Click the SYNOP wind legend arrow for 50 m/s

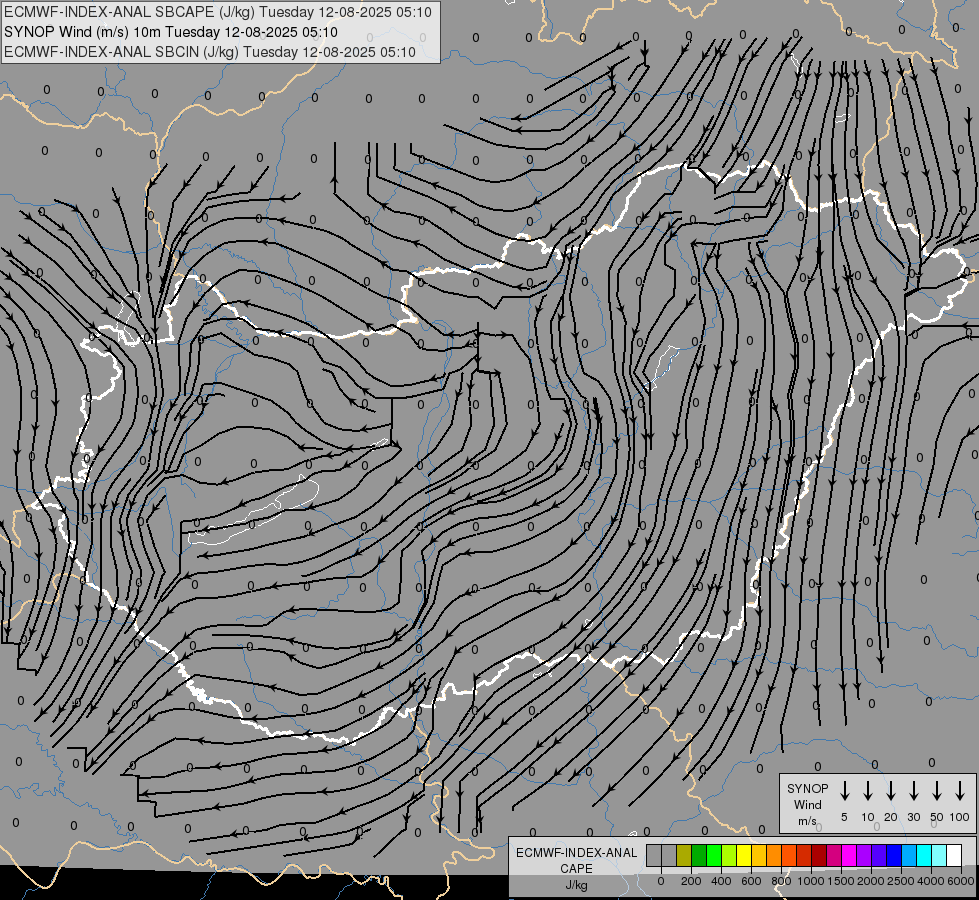(937, 791)
